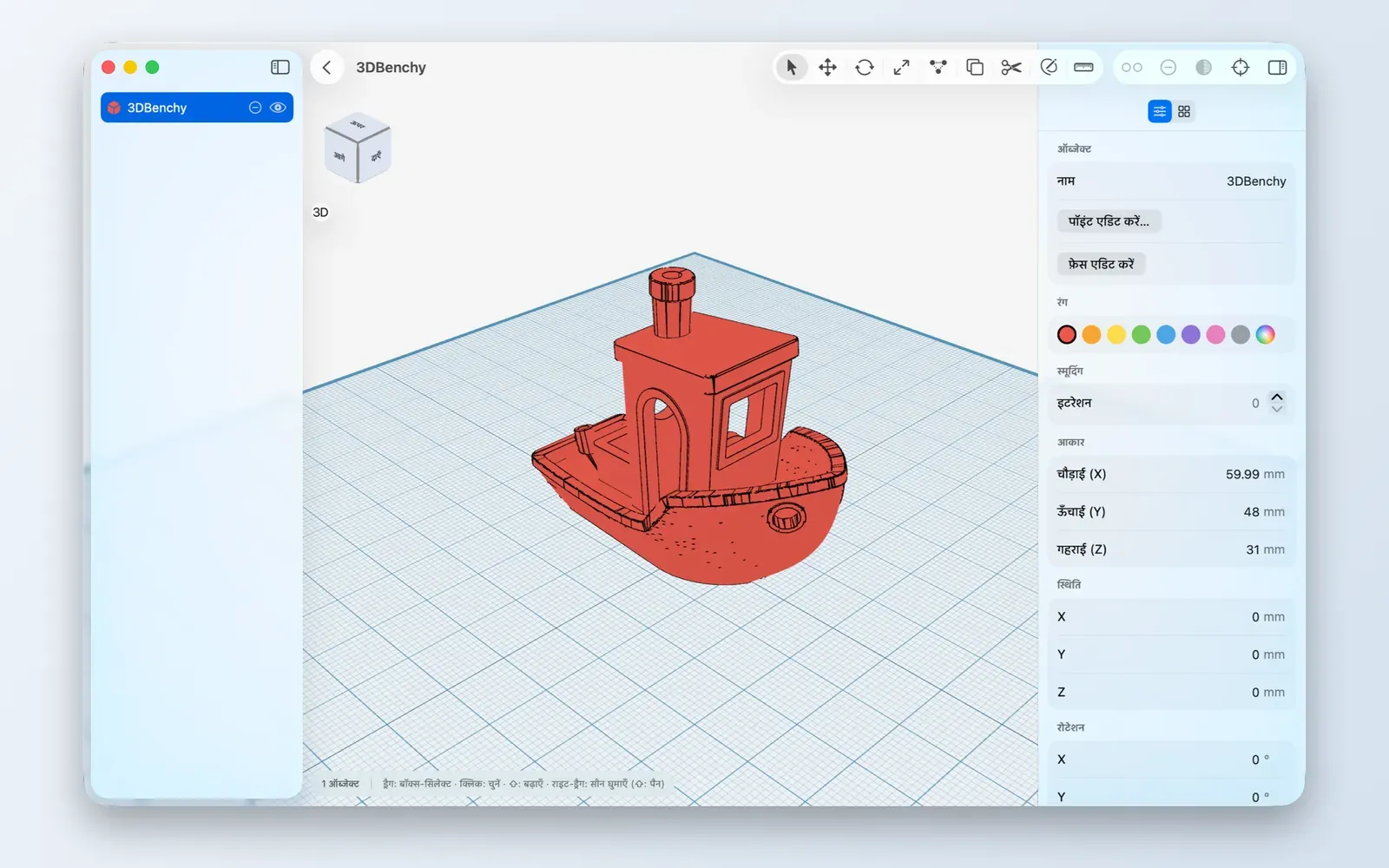Click the 'रोटेशन' section heading
This screenshot has width=1389, height=868.
[1070, 727]
